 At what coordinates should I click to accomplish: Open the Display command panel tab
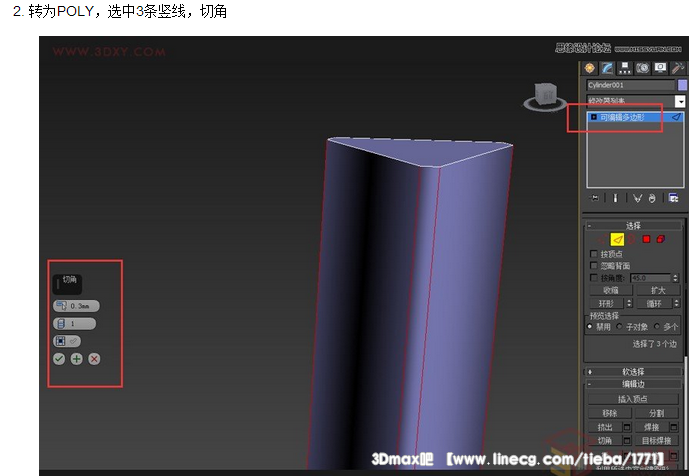[x=660, y=68]
